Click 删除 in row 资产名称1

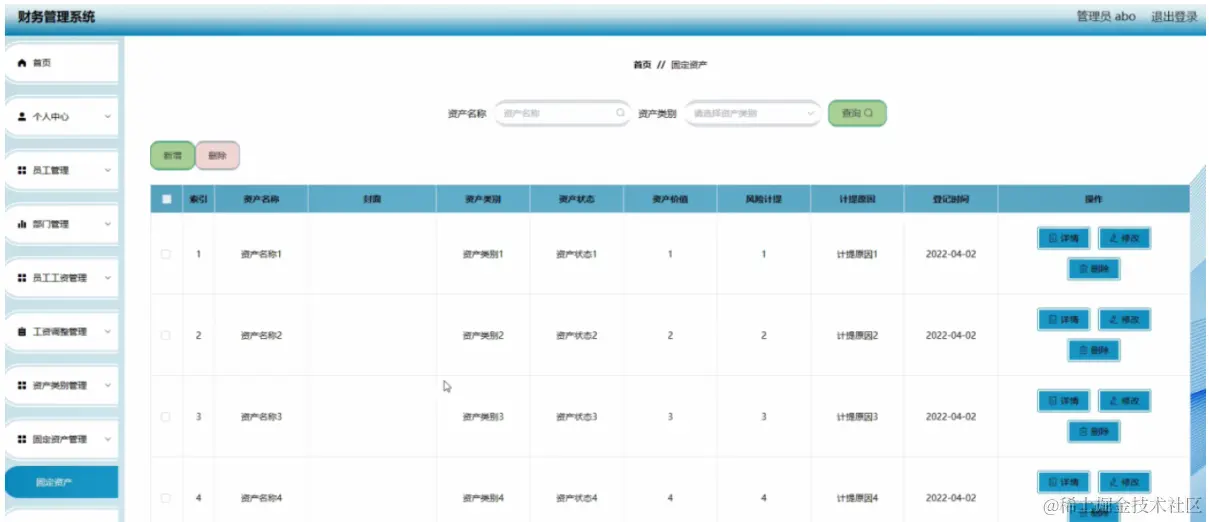1094,269
